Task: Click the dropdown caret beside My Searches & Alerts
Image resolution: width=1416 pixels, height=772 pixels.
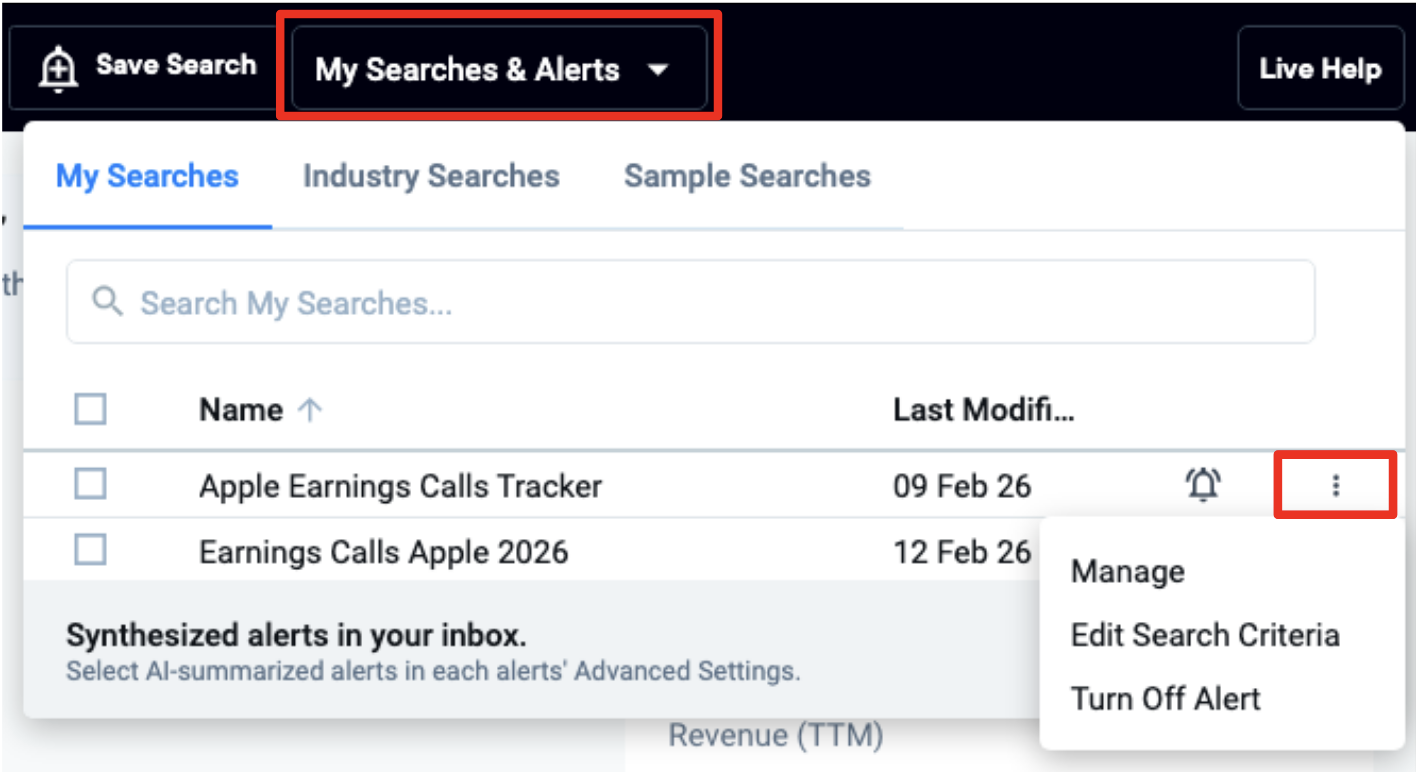Action: [657, 70]
